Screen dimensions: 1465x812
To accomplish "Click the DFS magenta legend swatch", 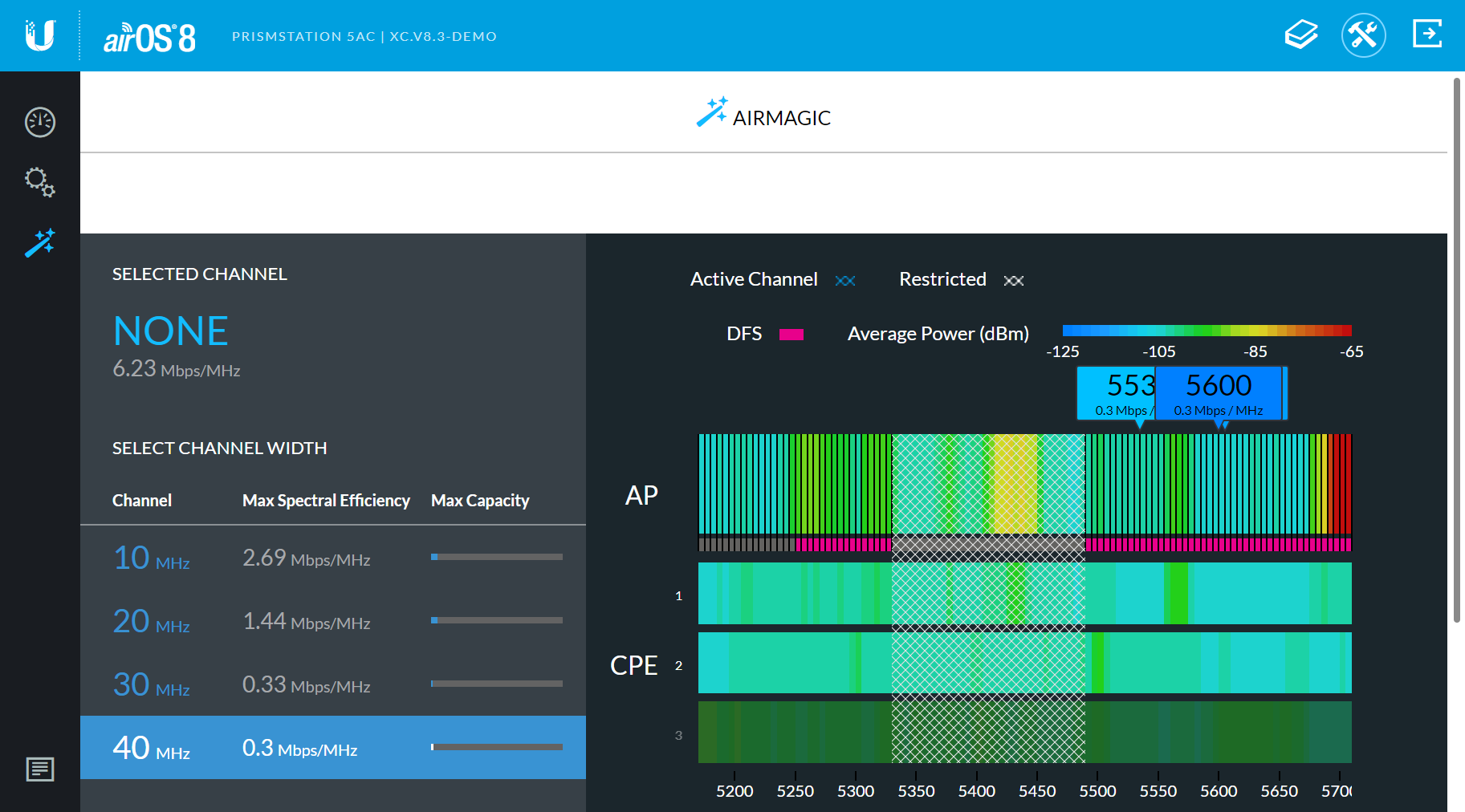I will coord(792,335).
